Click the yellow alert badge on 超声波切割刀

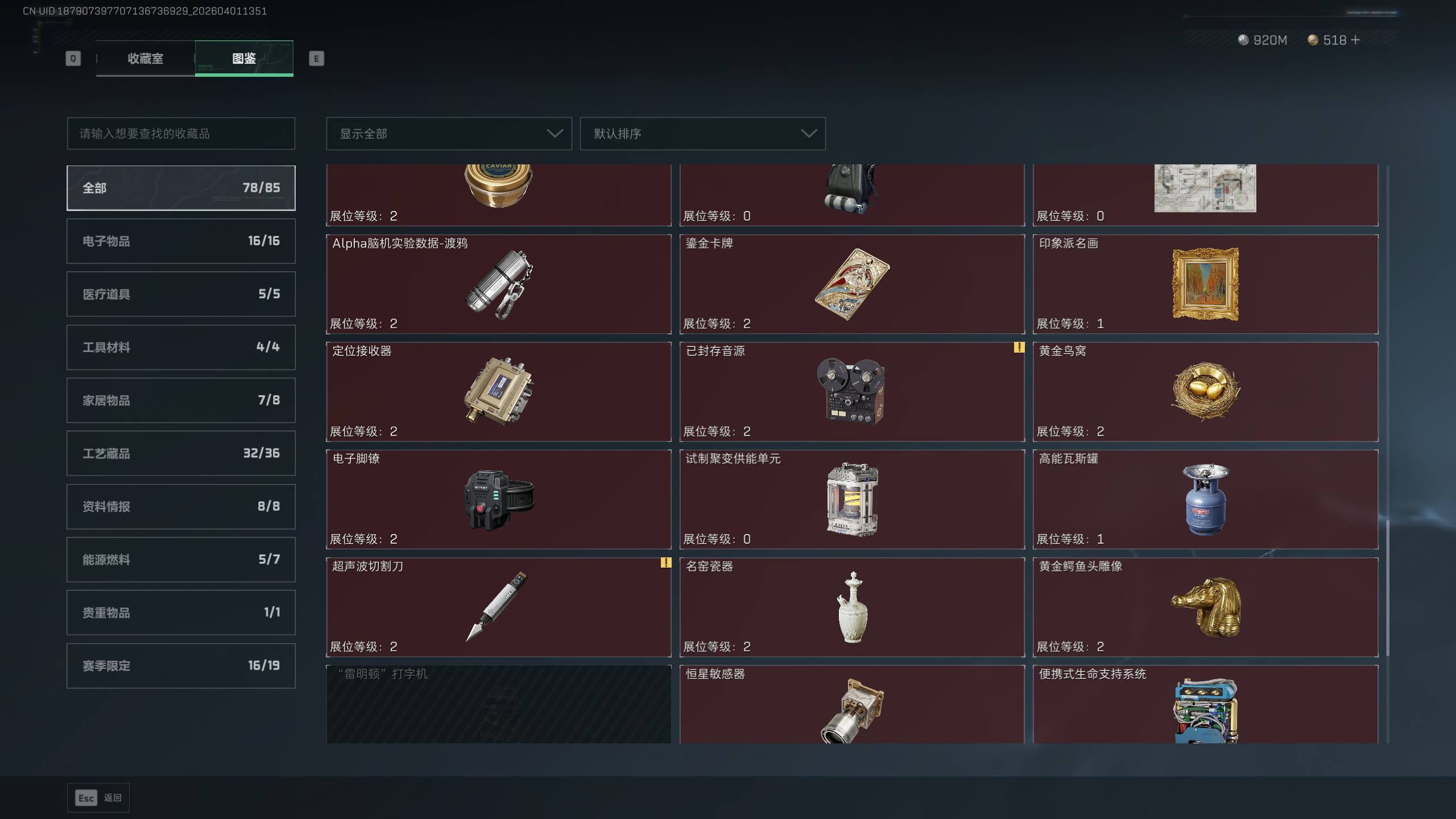pos(665,562)
